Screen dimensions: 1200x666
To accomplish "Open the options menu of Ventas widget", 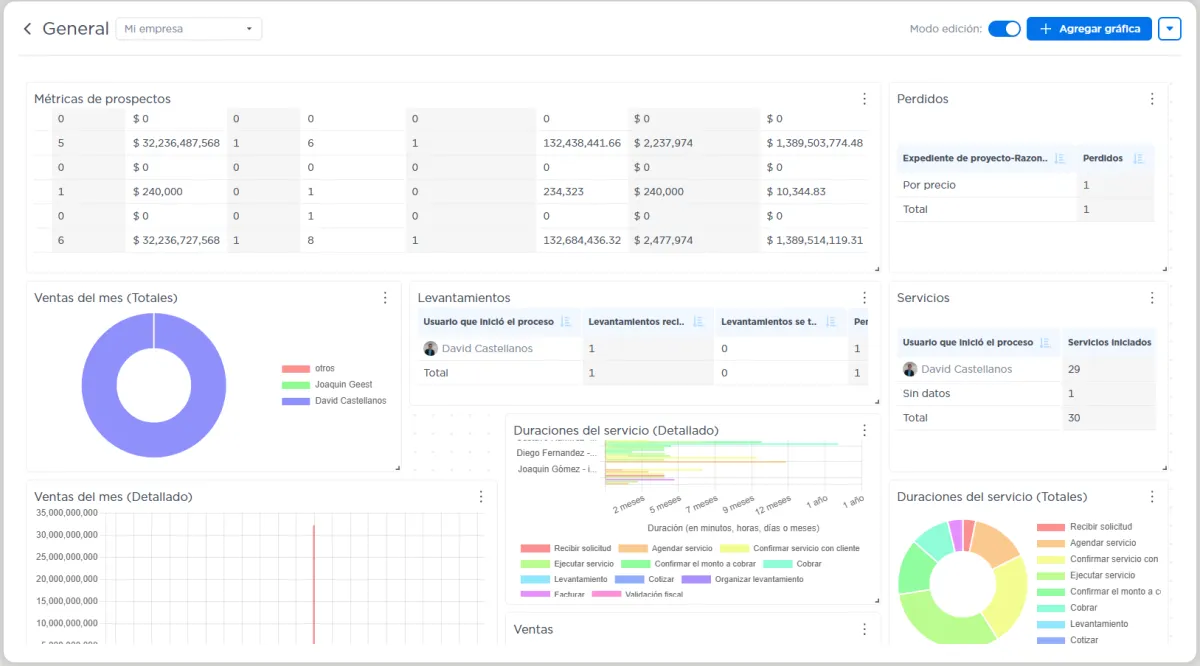I will click(865, 629).
